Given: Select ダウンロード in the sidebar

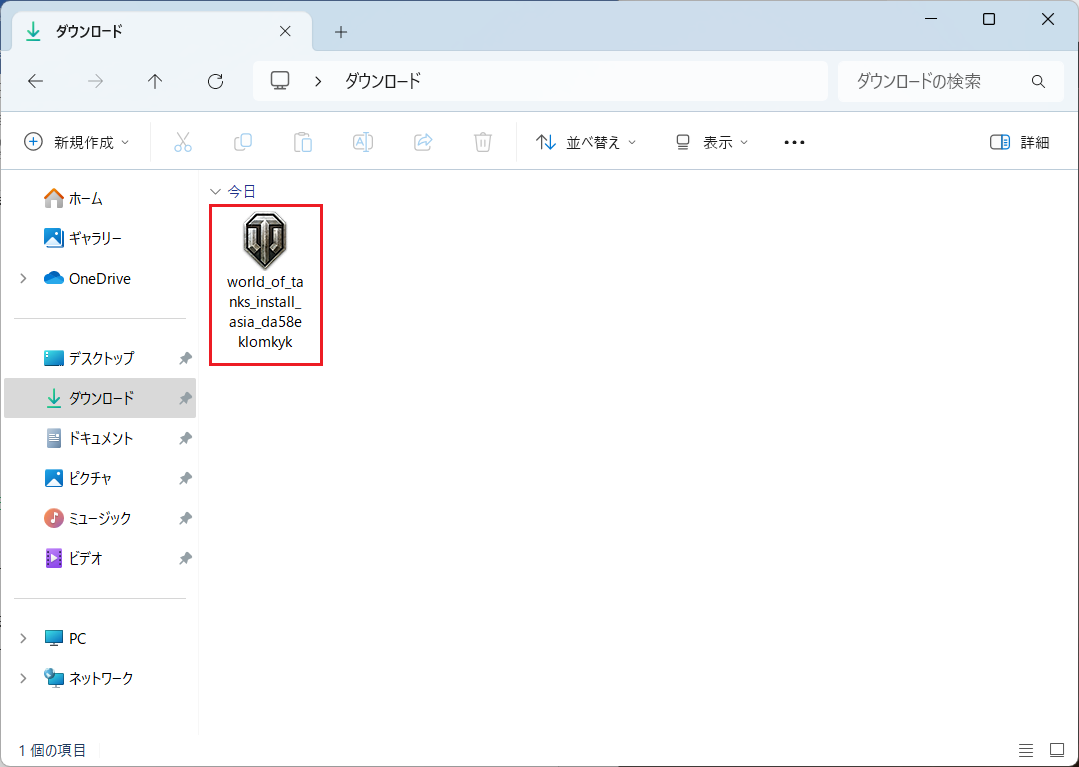Looking at the screenshot, I should [100, 398].
